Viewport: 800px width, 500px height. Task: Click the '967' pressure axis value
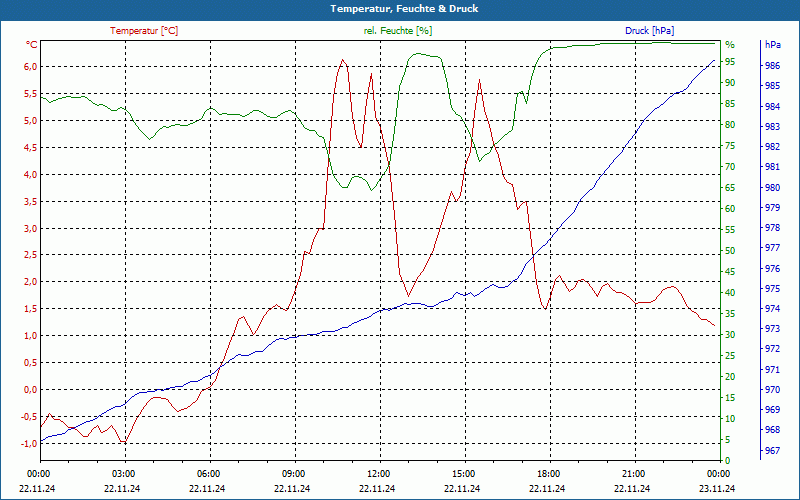point(772,451)
